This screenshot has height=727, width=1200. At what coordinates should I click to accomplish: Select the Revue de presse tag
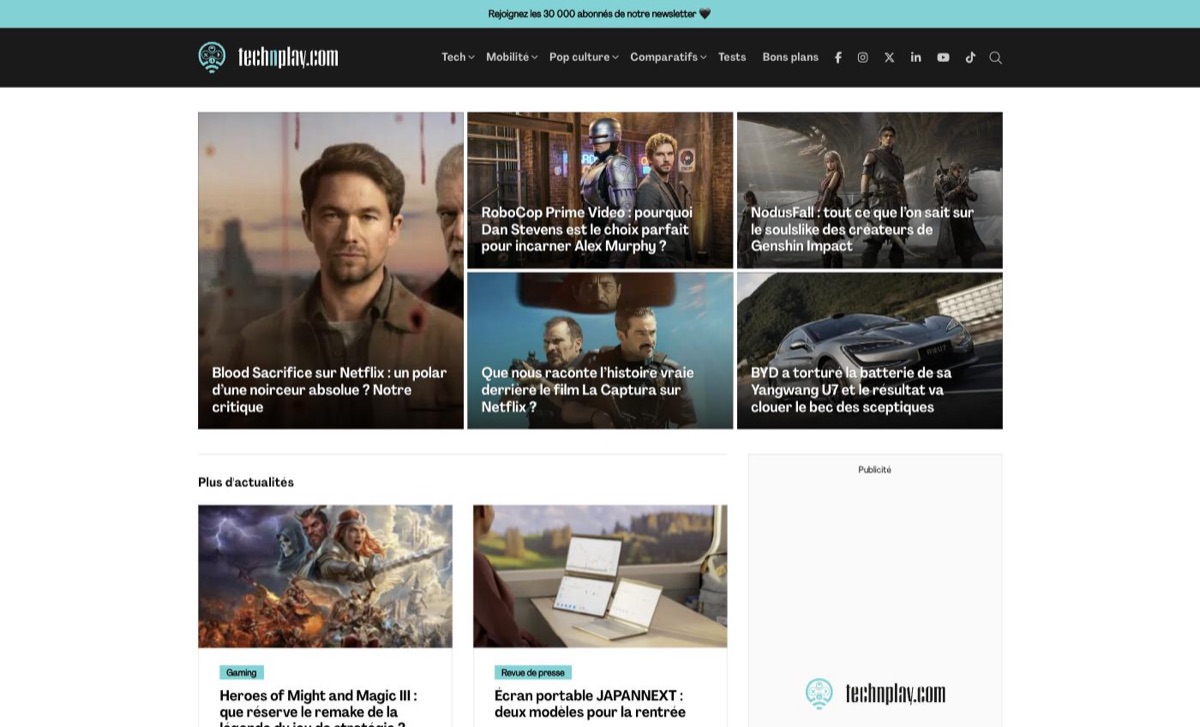533,673
